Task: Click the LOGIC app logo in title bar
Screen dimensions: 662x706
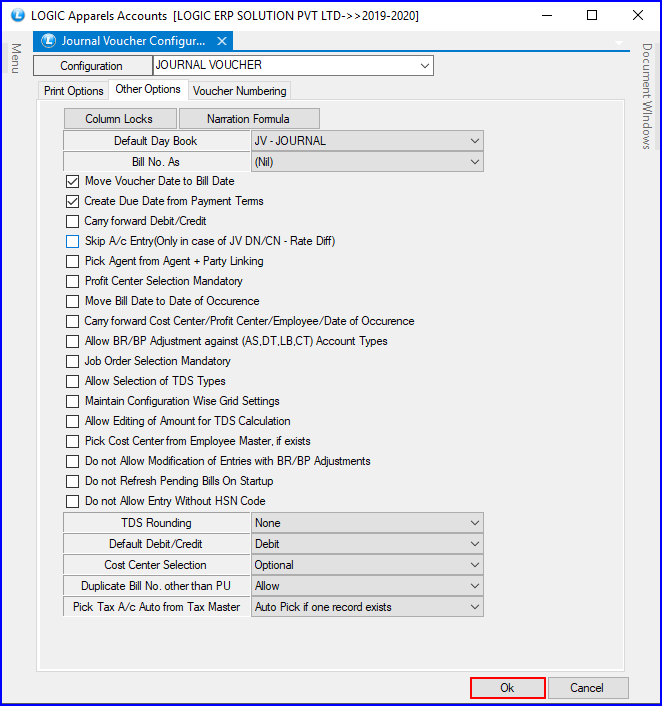Action: pos(18,15)
